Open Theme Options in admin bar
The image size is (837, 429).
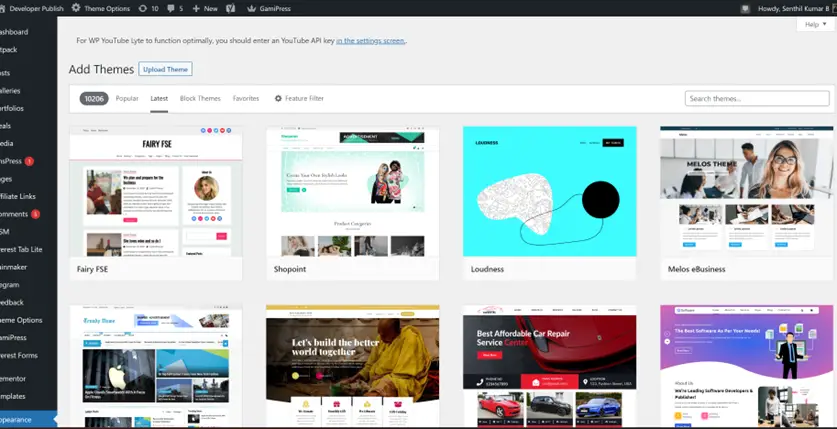tap(101, 9)
